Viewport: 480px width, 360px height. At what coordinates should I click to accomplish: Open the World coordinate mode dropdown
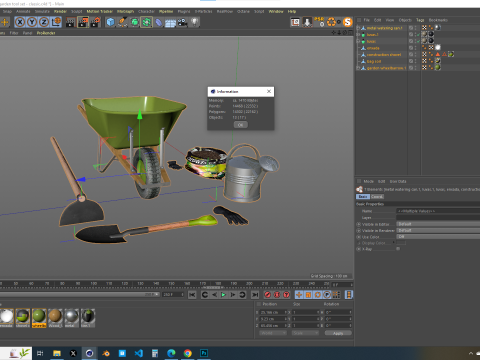click(273, 333)
